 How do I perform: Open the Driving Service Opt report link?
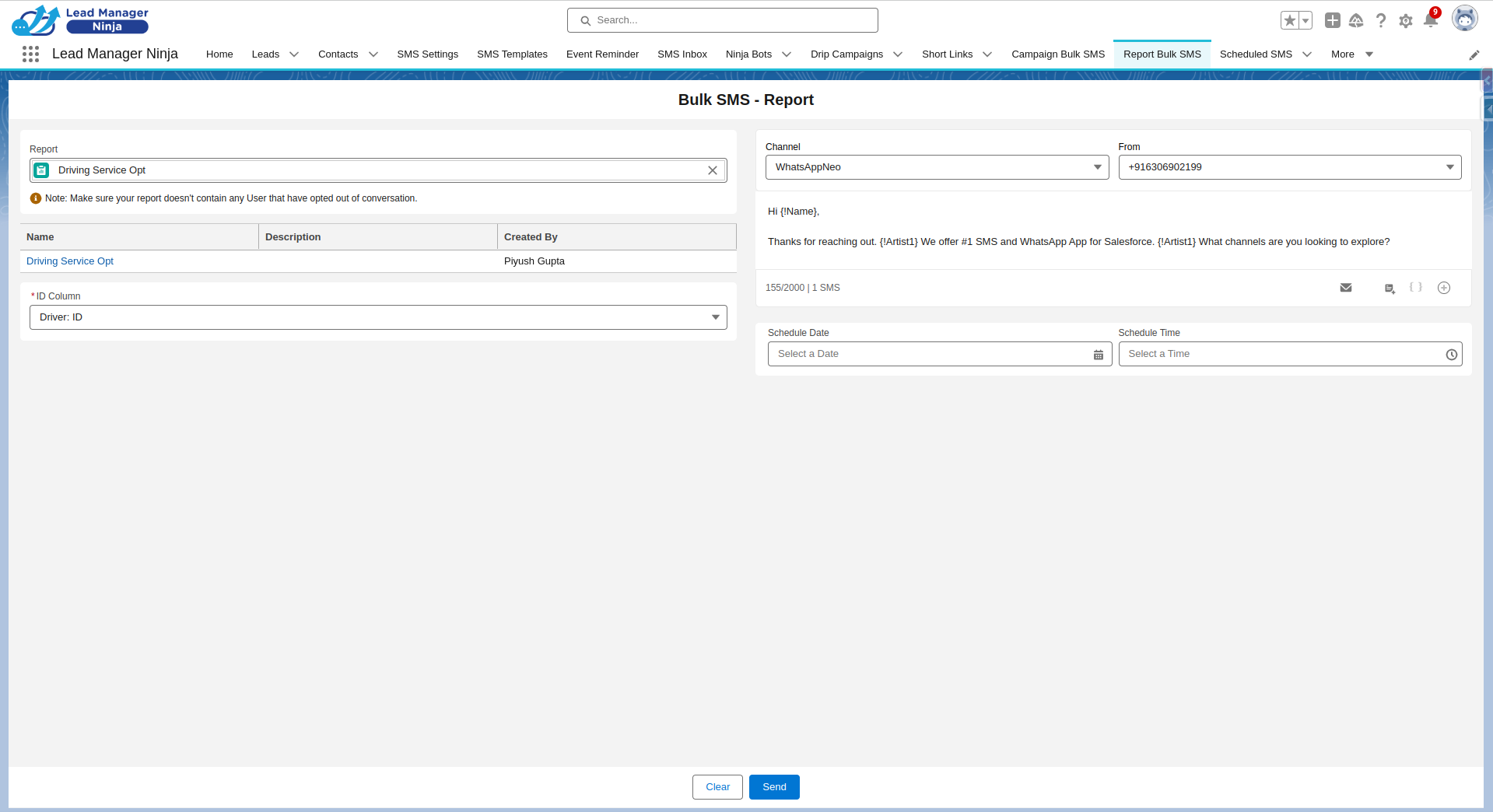(70, 261)
